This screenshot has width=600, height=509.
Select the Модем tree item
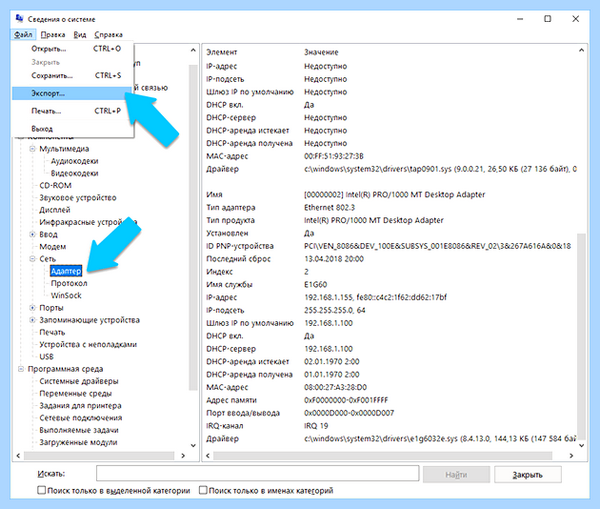point(52,246)
